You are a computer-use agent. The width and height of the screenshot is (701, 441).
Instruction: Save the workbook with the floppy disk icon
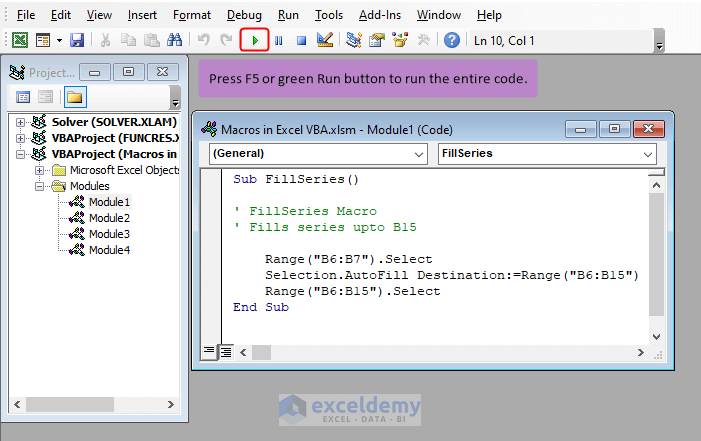tap(77, 41)
